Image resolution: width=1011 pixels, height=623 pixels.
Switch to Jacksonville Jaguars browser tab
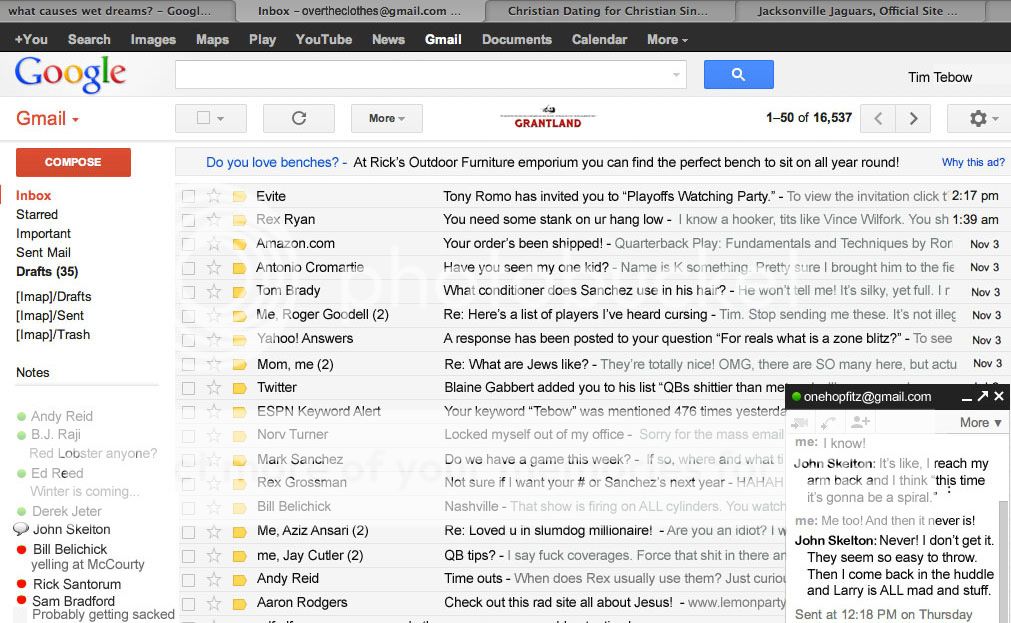click(858, 11)
